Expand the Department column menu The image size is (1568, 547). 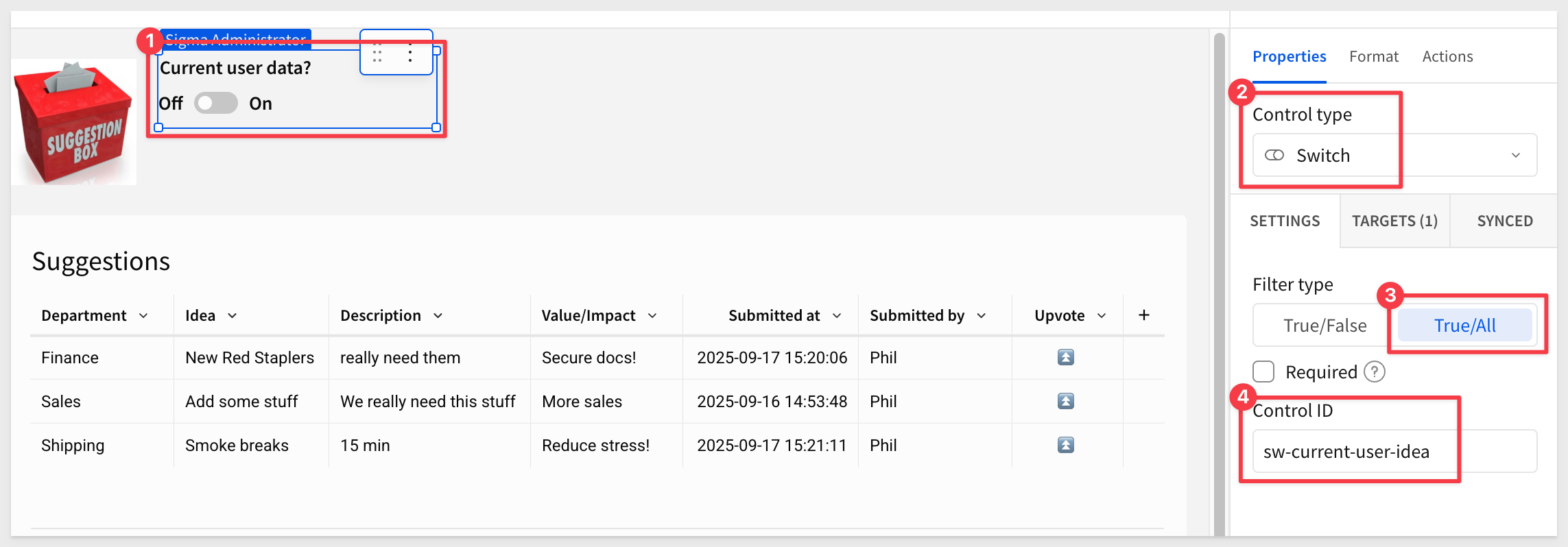coord(143,315)
